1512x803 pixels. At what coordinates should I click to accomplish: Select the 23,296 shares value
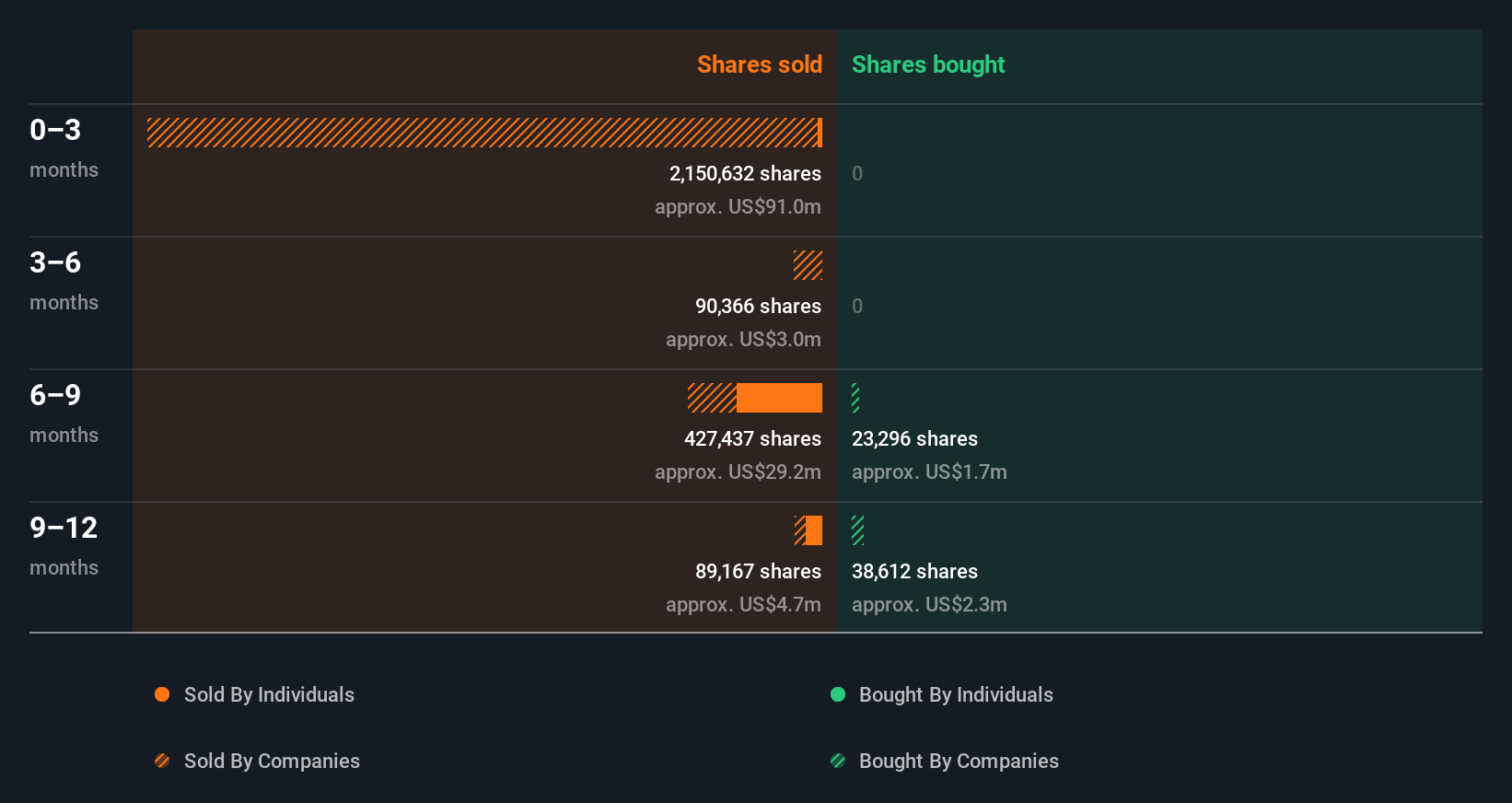click(914, 438)
